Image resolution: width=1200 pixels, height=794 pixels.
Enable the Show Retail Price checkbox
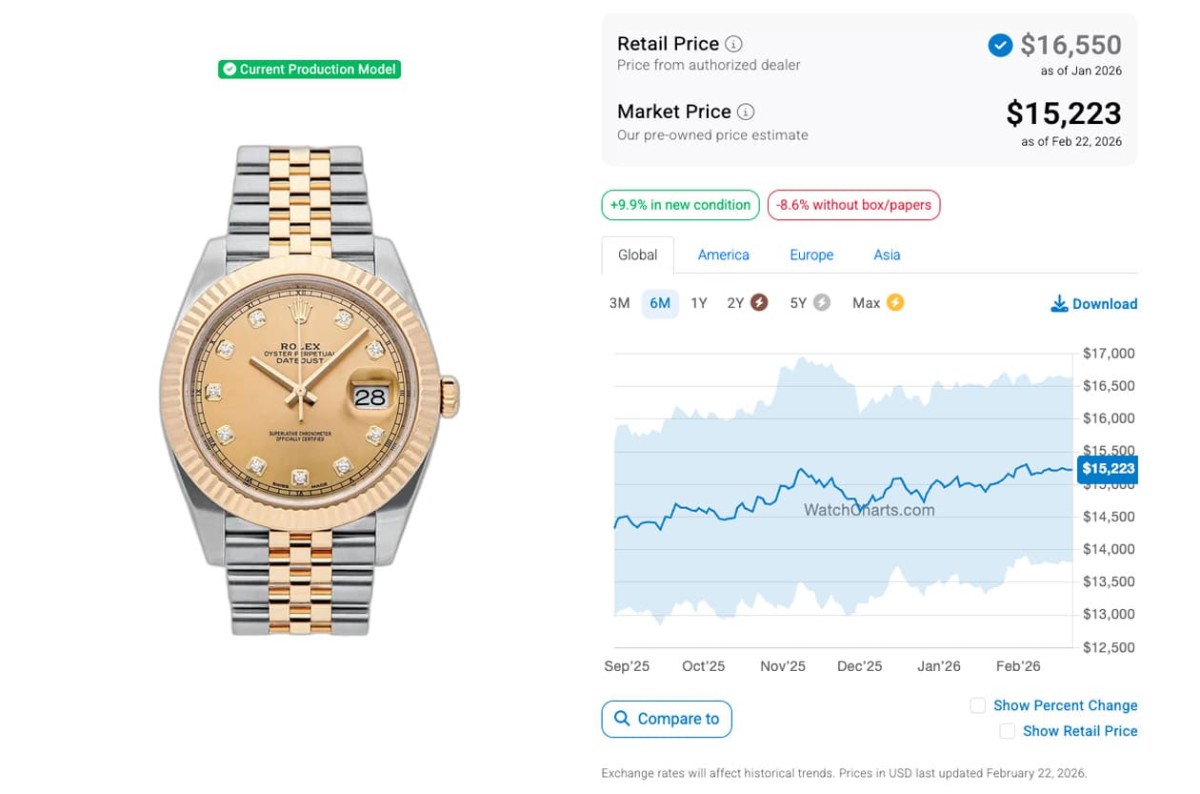[1007, 732]
